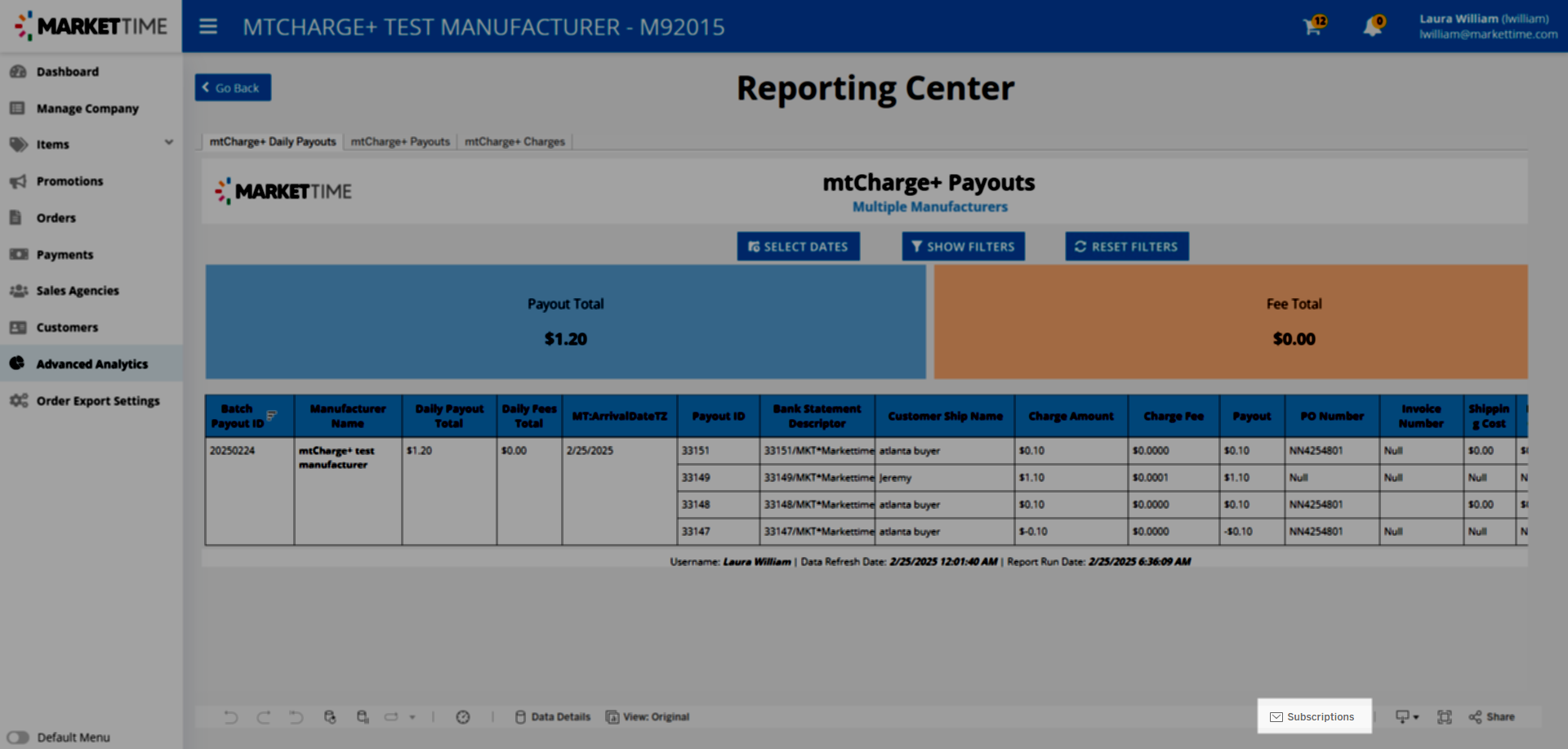Click the 2/25/2025 arrival date cell

coord(620,491)
